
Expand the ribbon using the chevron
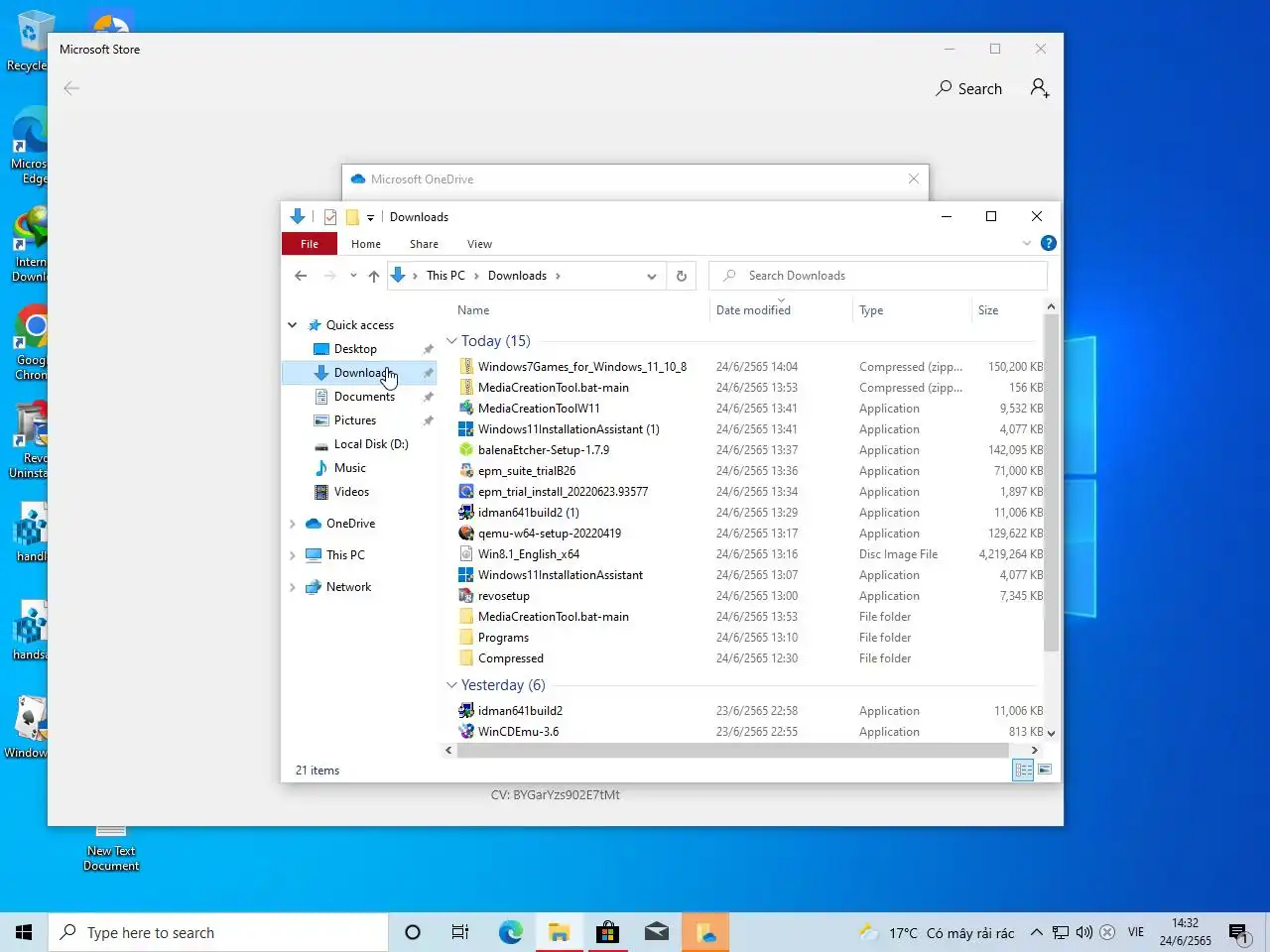[x=1027, y=243]
